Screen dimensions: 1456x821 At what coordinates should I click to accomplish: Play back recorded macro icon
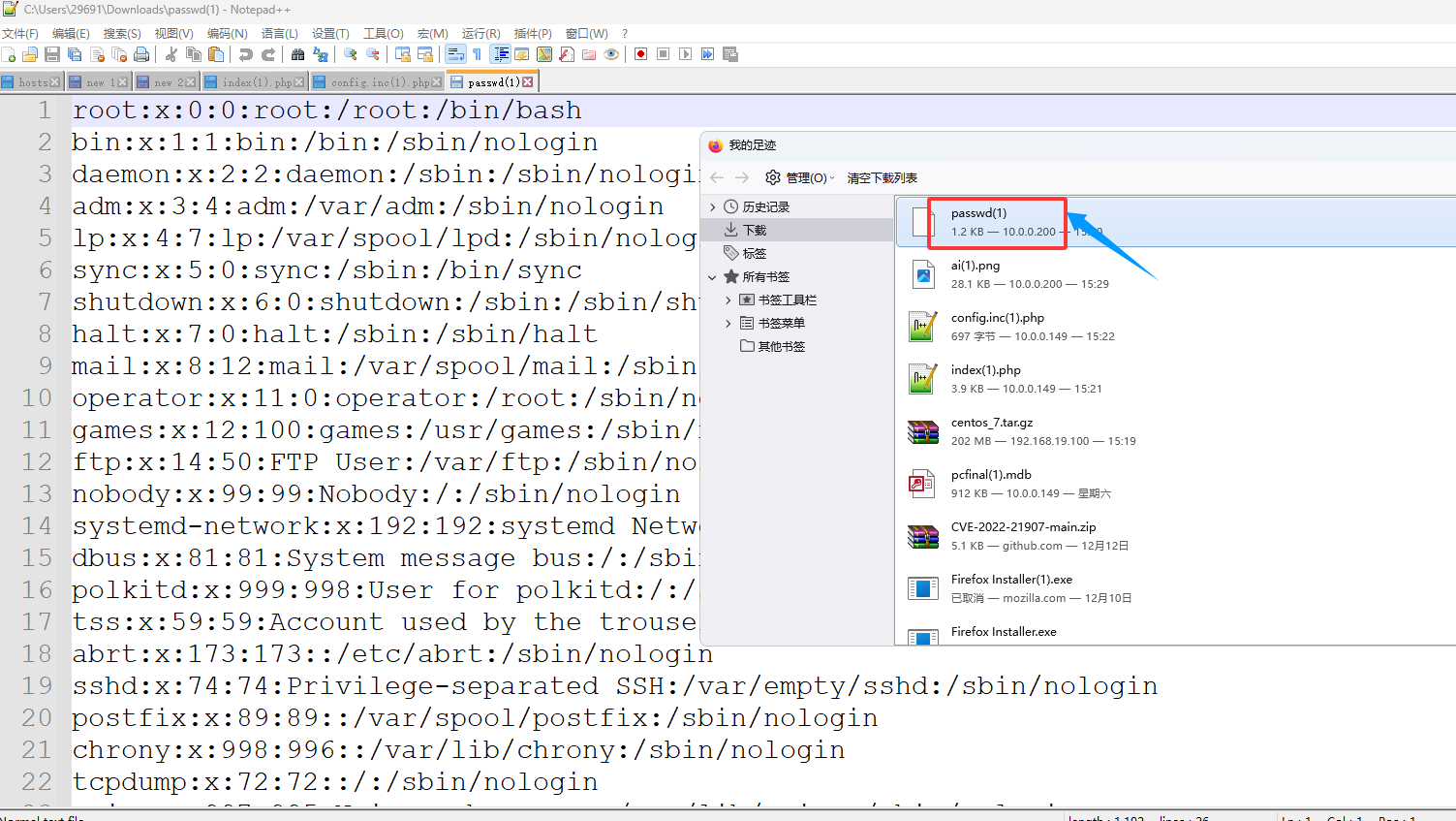686,54
